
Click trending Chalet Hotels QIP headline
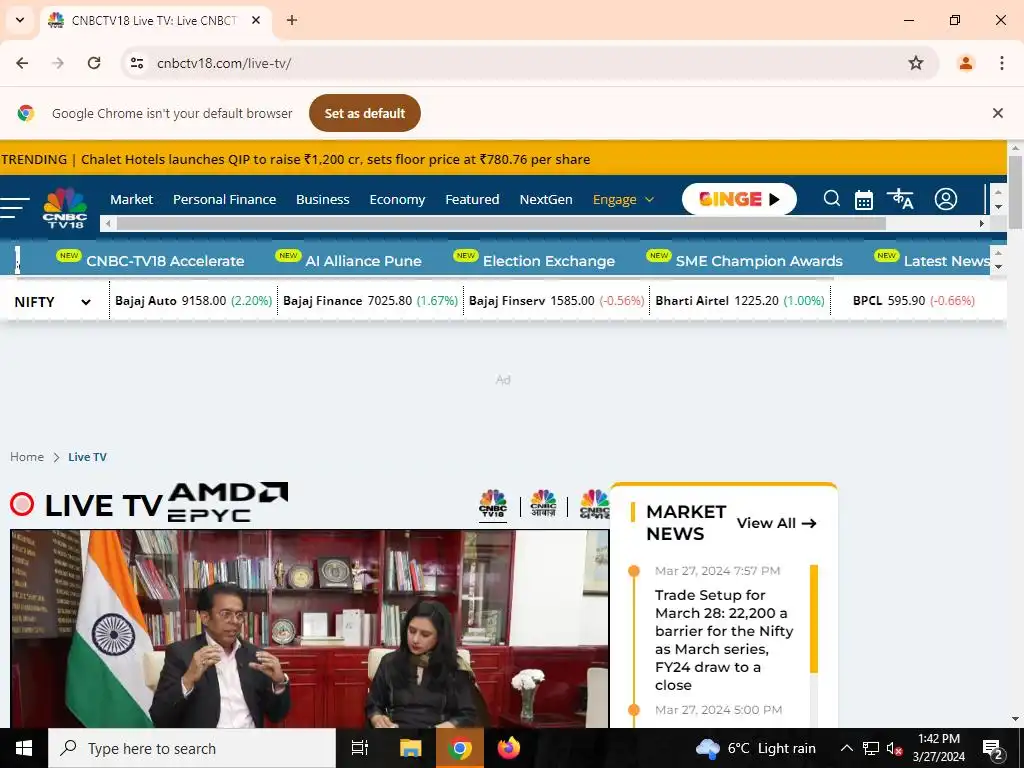click(335, 159)
